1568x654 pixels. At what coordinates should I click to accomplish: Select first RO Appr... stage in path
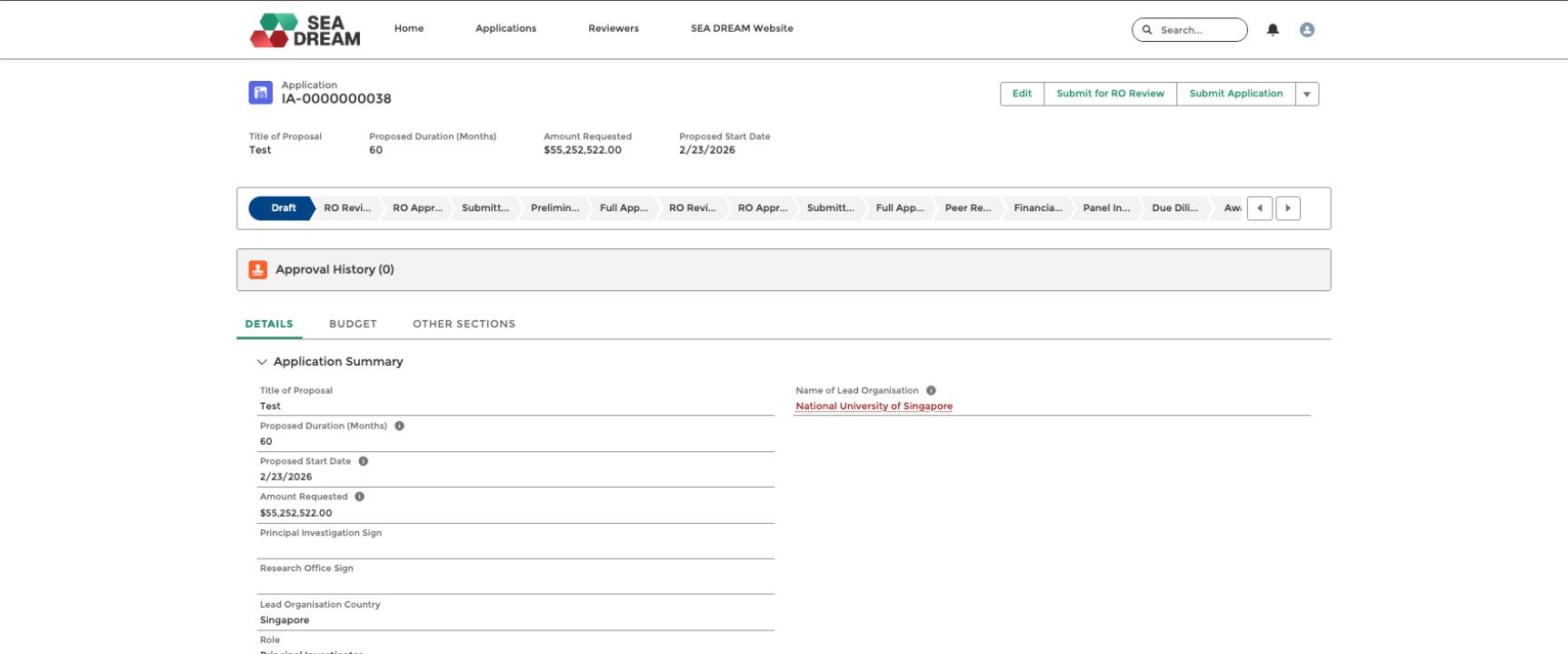click(x=417, y=208)
